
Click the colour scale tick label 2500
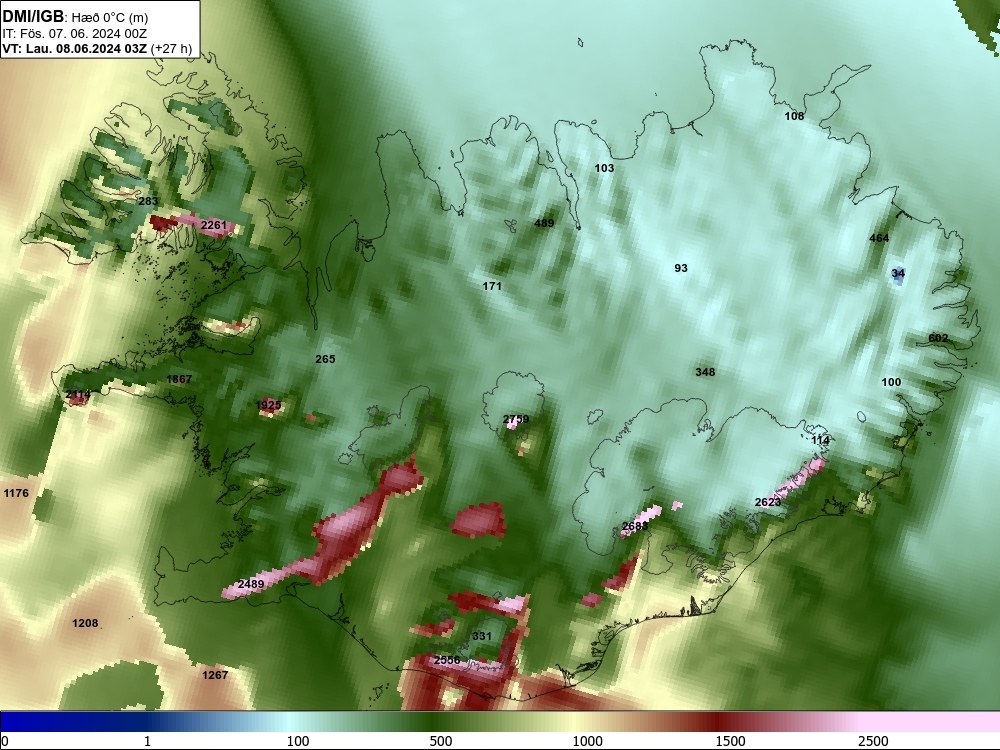pos(873,741)
